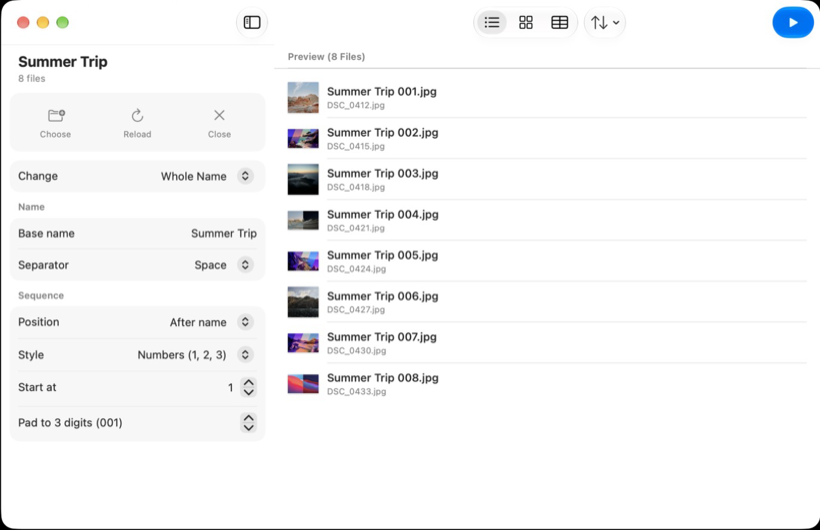
Task: Select thumbnail of Summer Trip 005.jpg
Action: click(x=303, y=261)
